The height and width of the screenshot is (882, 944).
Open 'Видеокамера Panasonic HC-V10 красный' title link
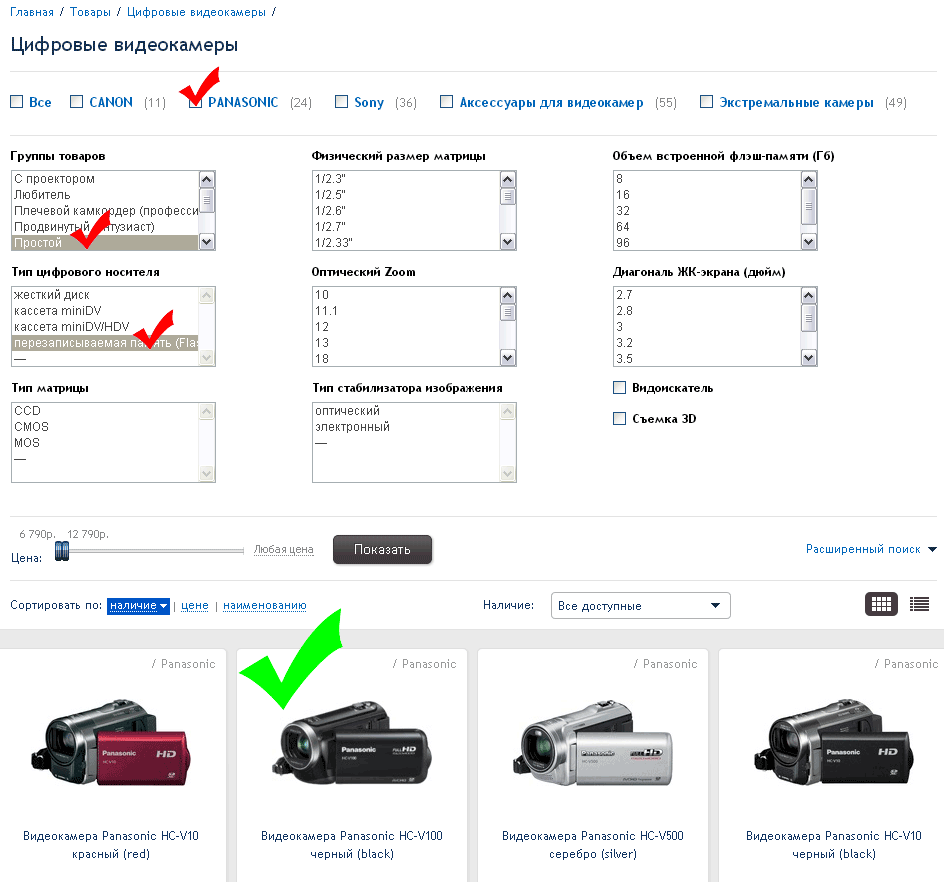click(111, 845)
